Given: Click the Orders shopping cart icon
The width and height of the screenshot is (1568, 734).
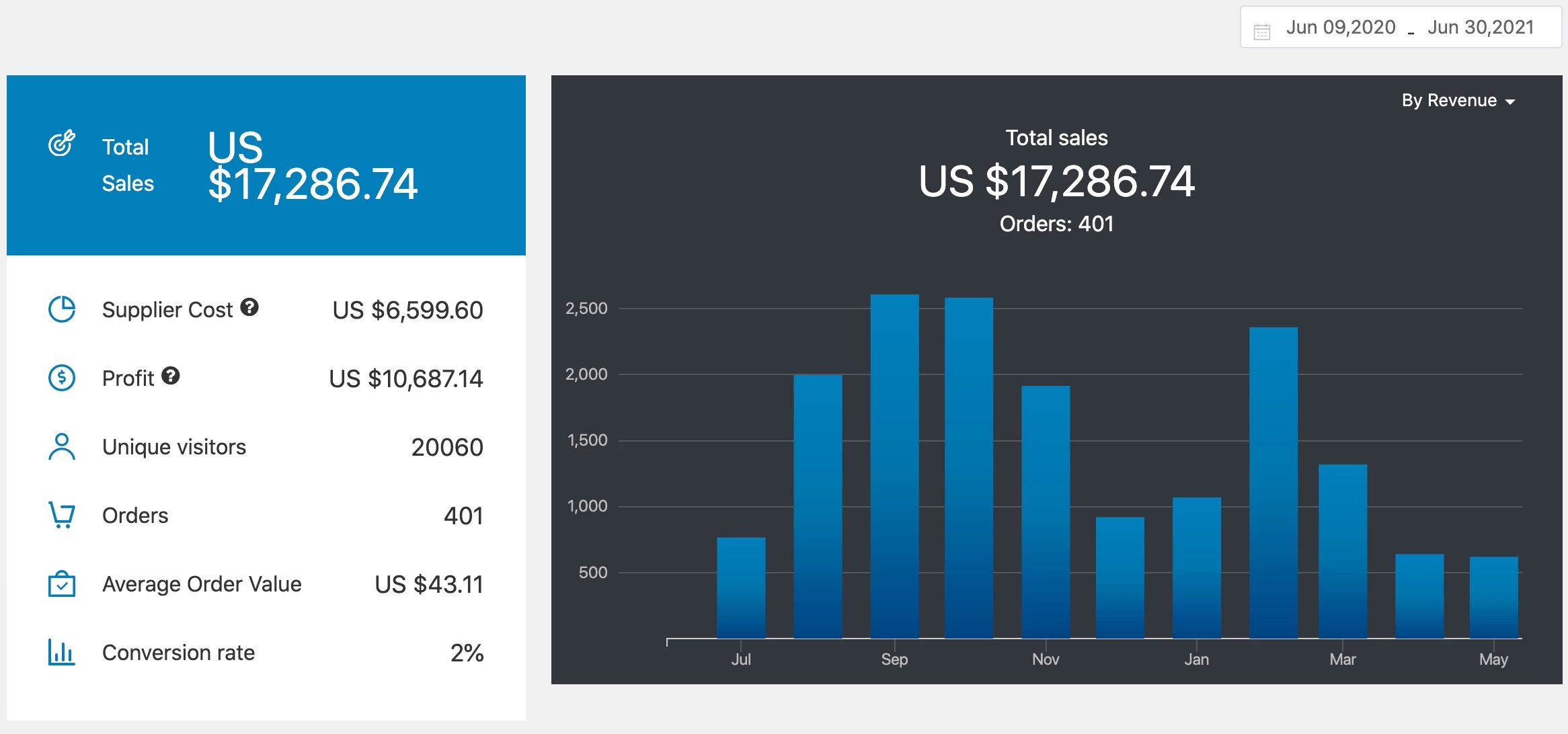Looking at the screenshot, I should click(62, 515).
